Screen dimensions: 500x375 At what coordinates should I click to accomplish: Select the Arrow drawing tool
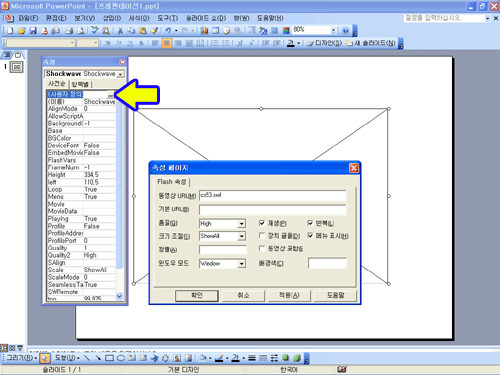click(98, 358)
